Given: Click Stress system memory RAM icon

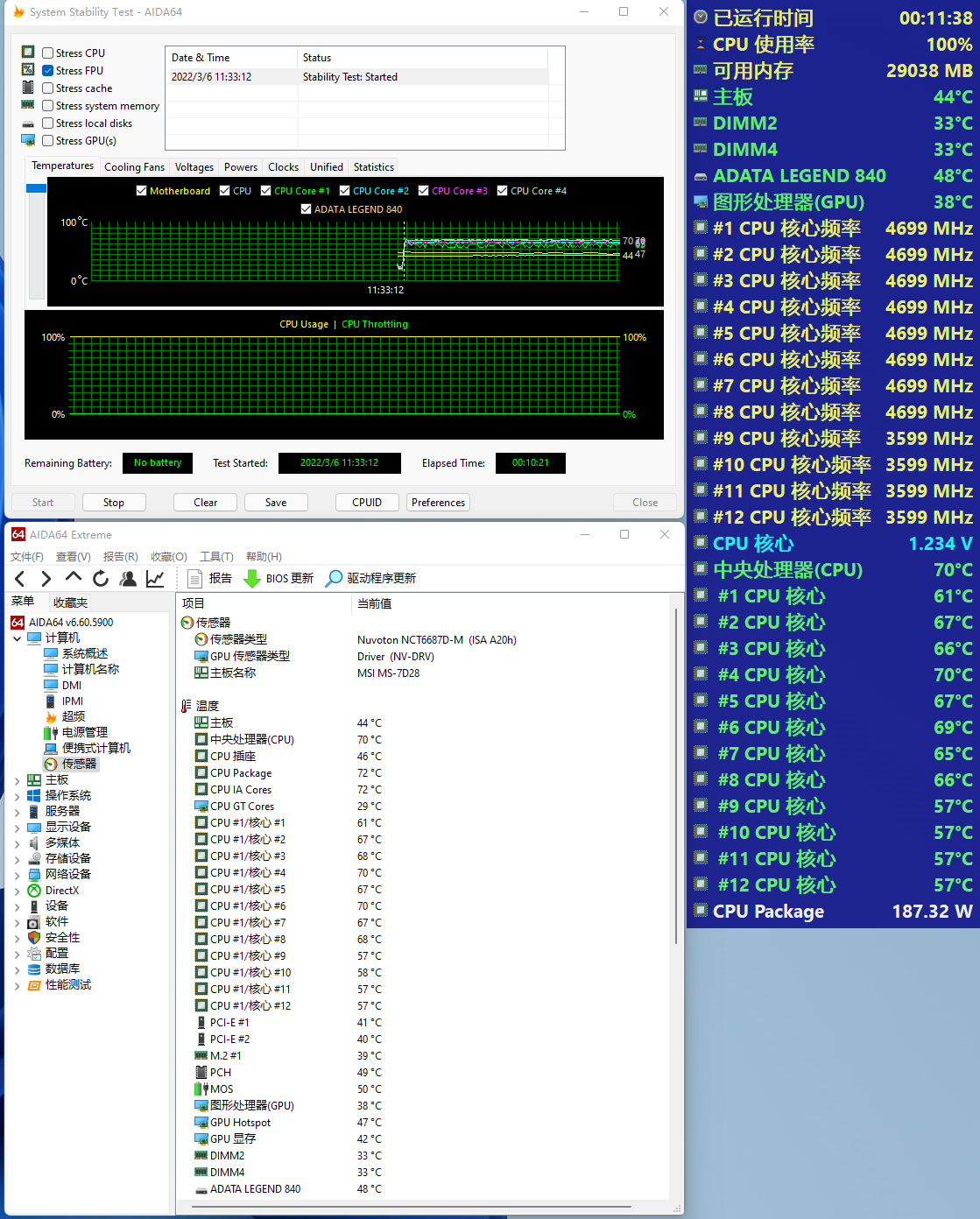Looking at the screenshot, I should point(28,105).
